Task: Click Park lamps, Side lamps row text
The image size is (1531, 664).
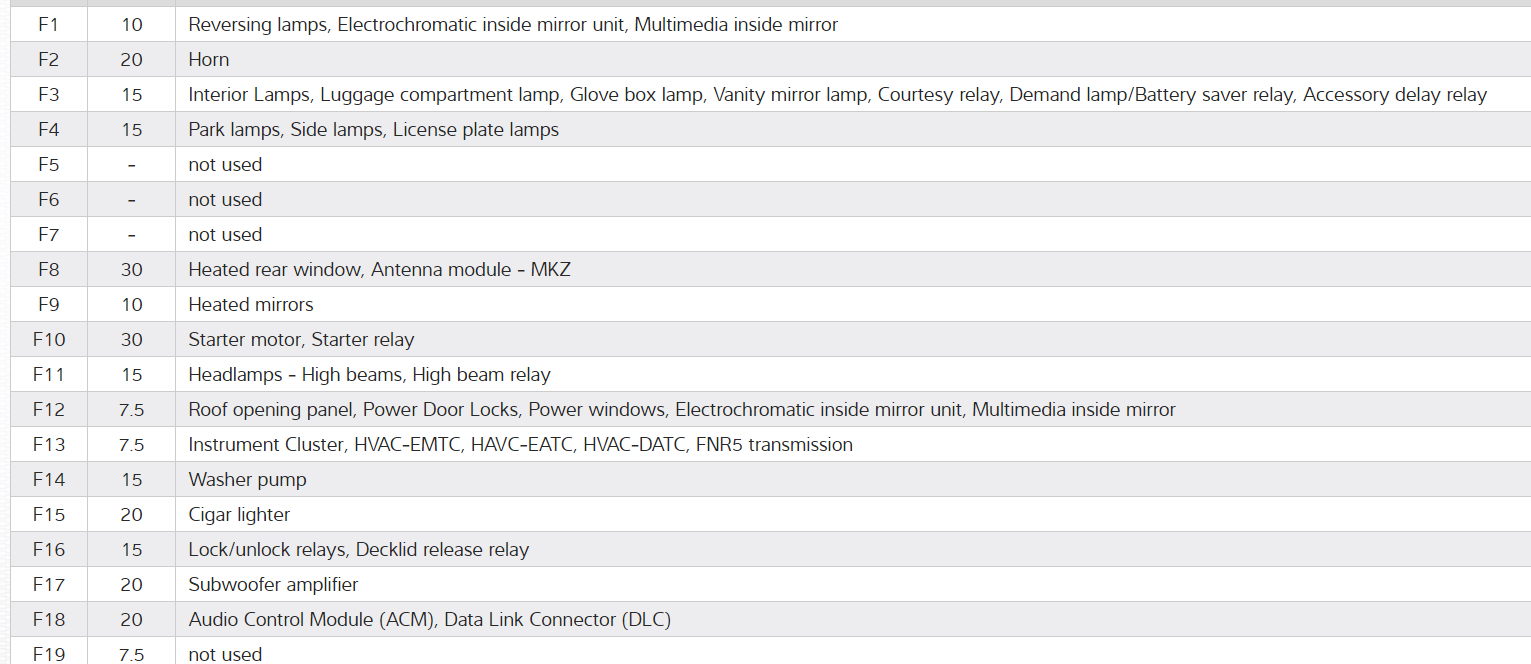Action: (373, 130)
